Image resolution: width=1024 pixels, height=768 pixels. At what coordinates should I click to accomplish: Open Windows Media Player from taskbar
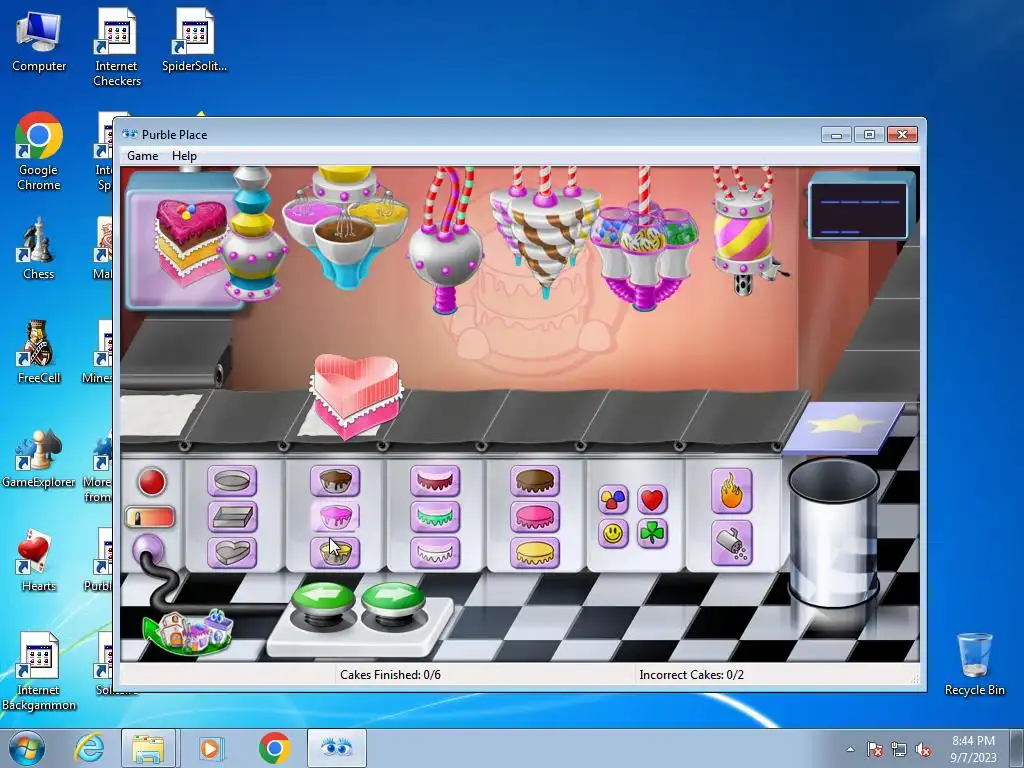click(x=211, y=748)
